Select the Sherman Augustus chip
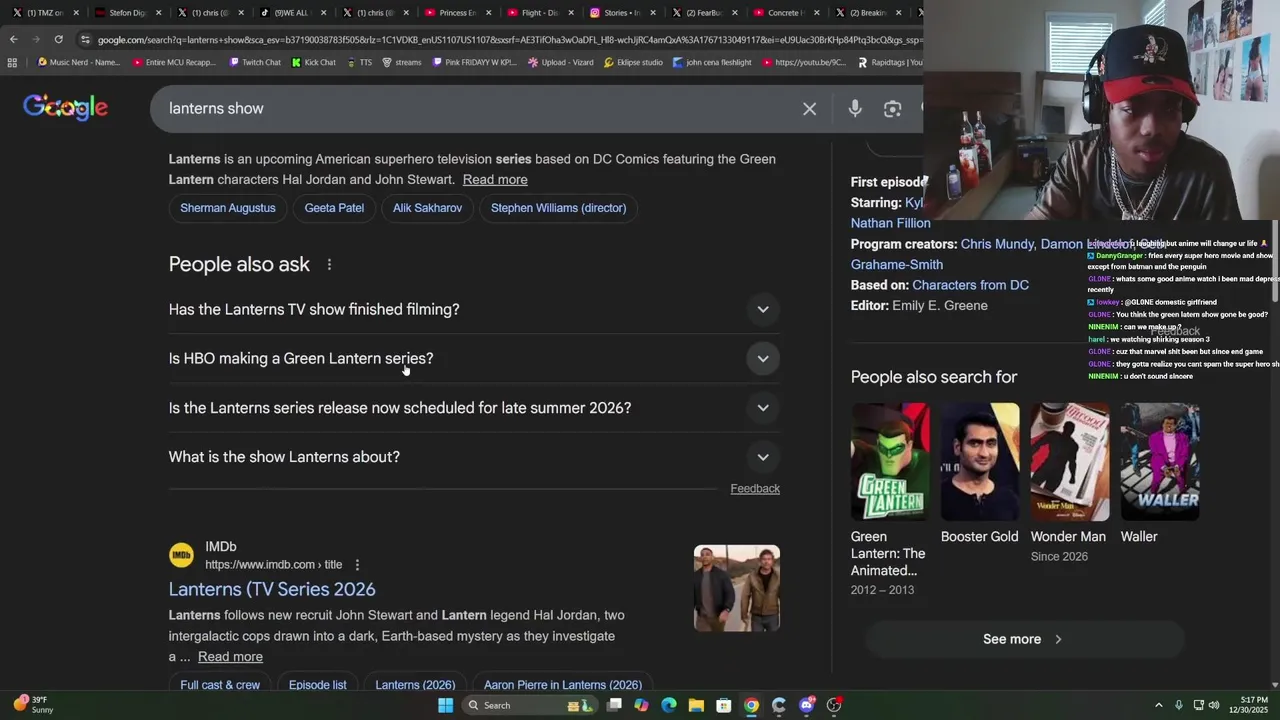Screen dimensions: 1280x720 pos(228,208)
